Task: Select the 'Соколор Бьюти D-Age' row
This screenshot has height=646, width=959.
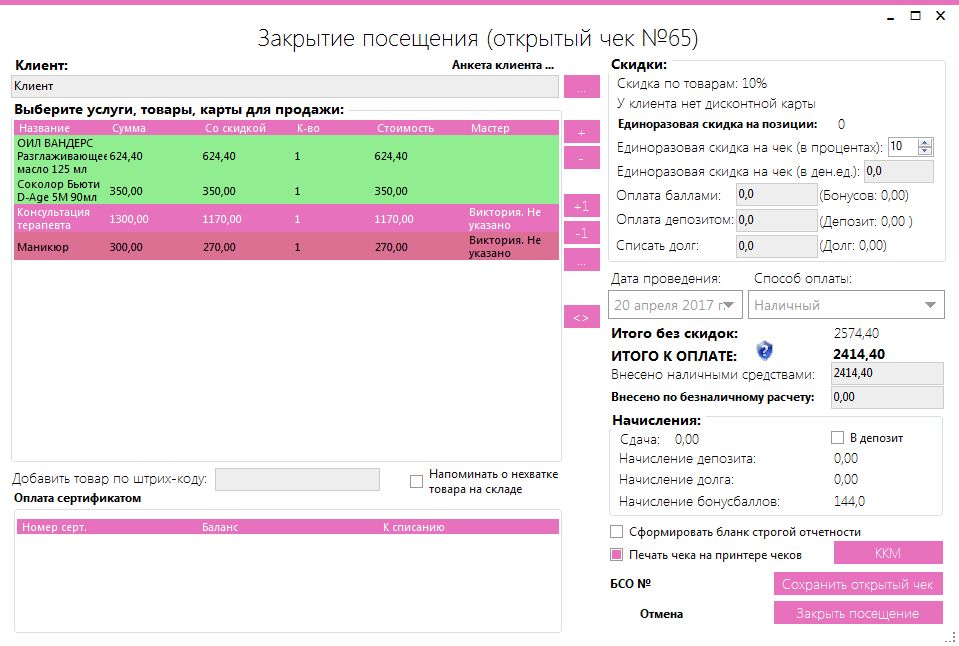Action: 286,191
